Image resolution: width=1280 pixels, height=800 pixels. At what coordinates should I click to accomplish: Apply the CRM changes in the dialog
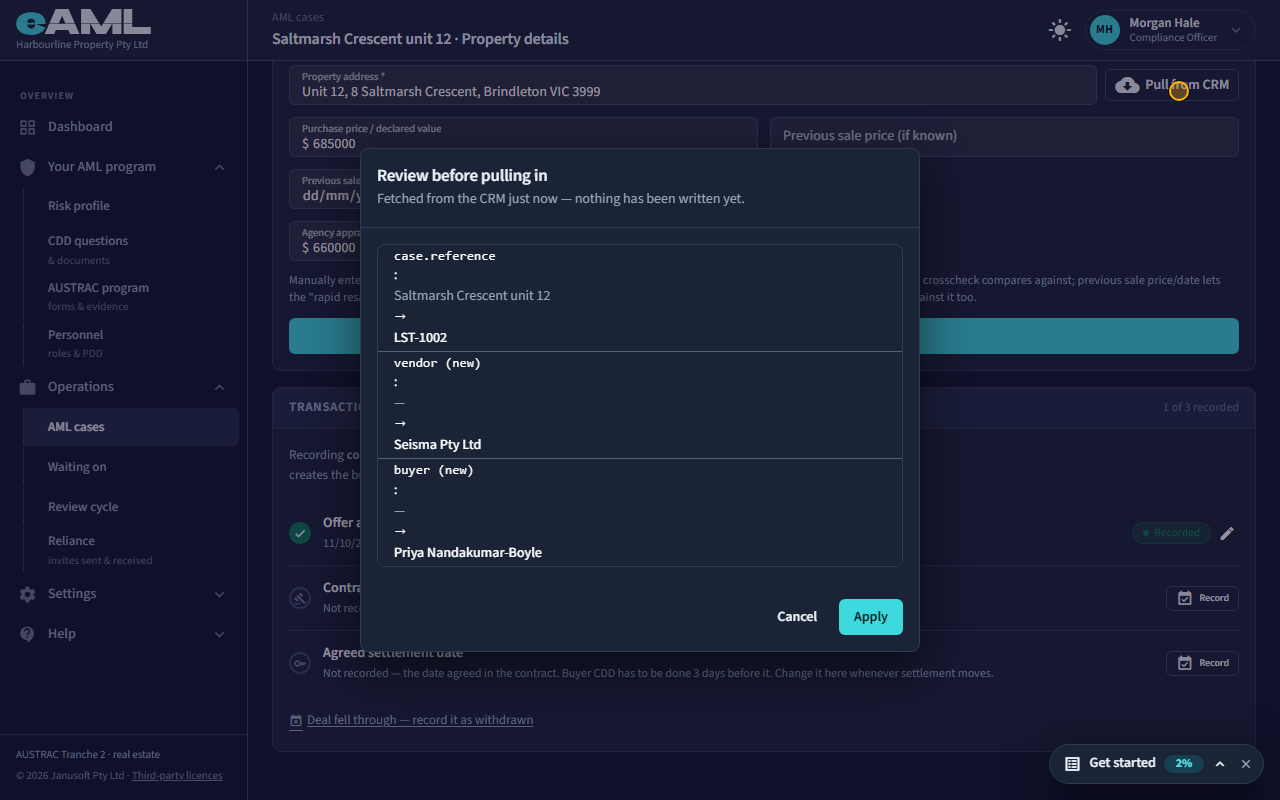click(870, 617)
